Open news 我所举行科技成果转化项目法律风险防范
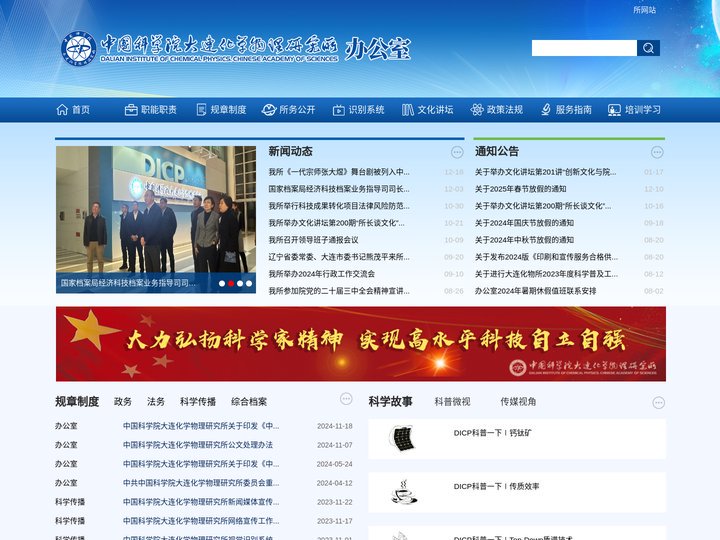Screen dimensions: 720x540 (x=339, y=206)
